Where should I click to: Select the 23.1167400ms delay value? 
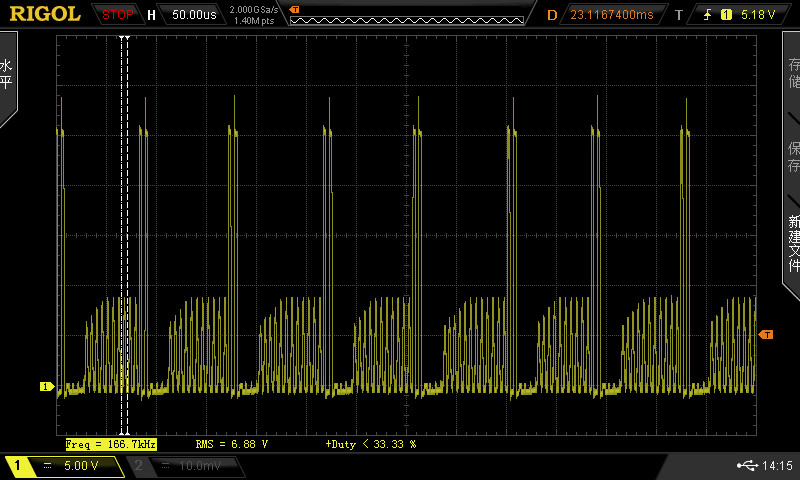point(612,15)
